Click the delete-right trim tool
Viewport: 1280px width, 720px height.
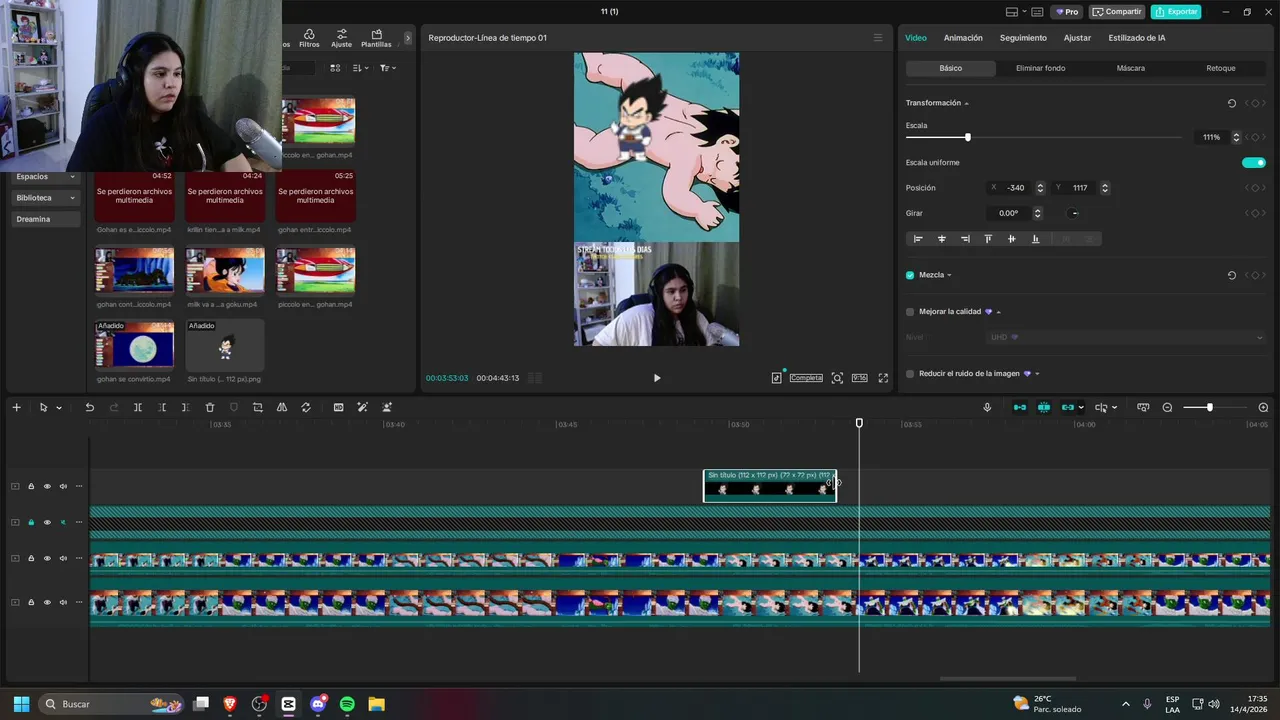point(186,407)
